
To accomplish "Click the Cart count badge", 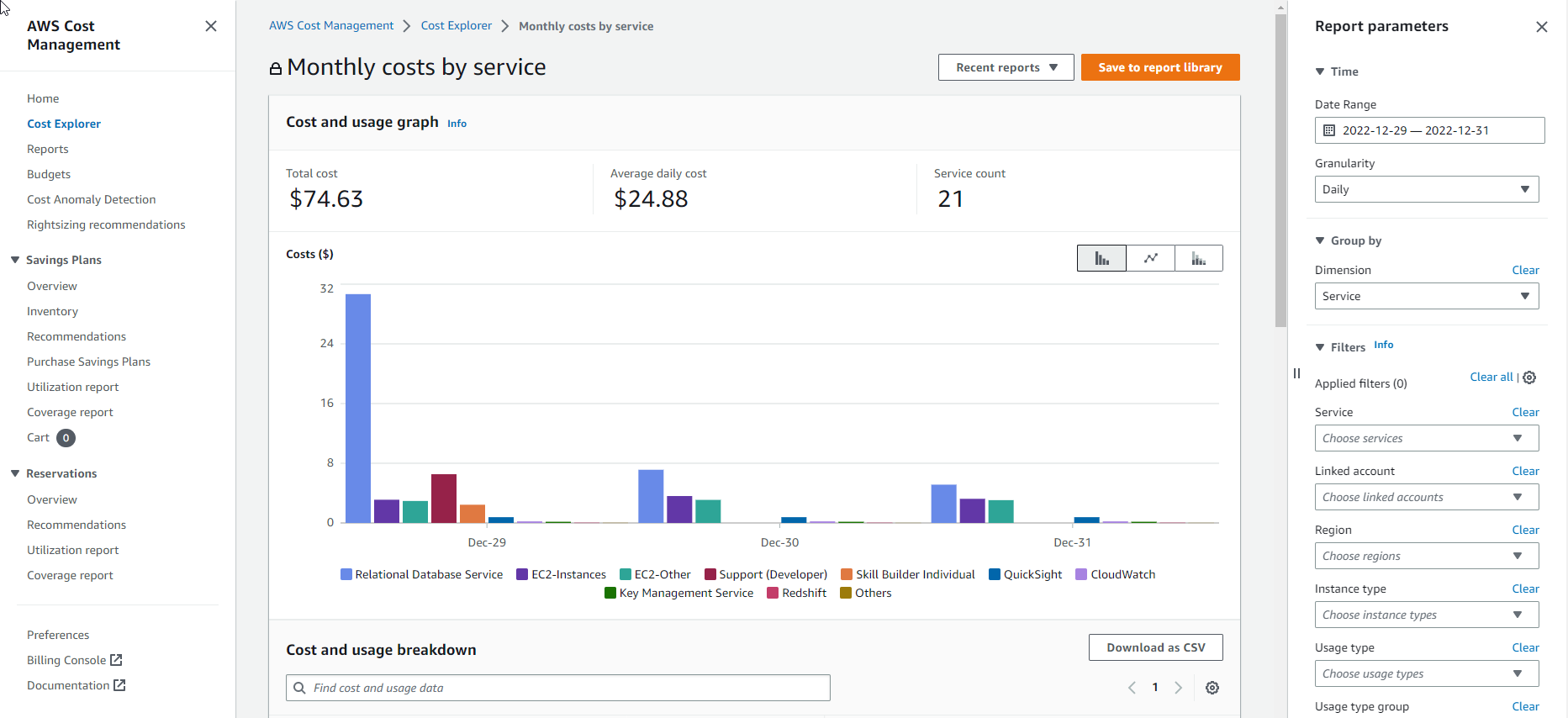I will click(66, 438).
